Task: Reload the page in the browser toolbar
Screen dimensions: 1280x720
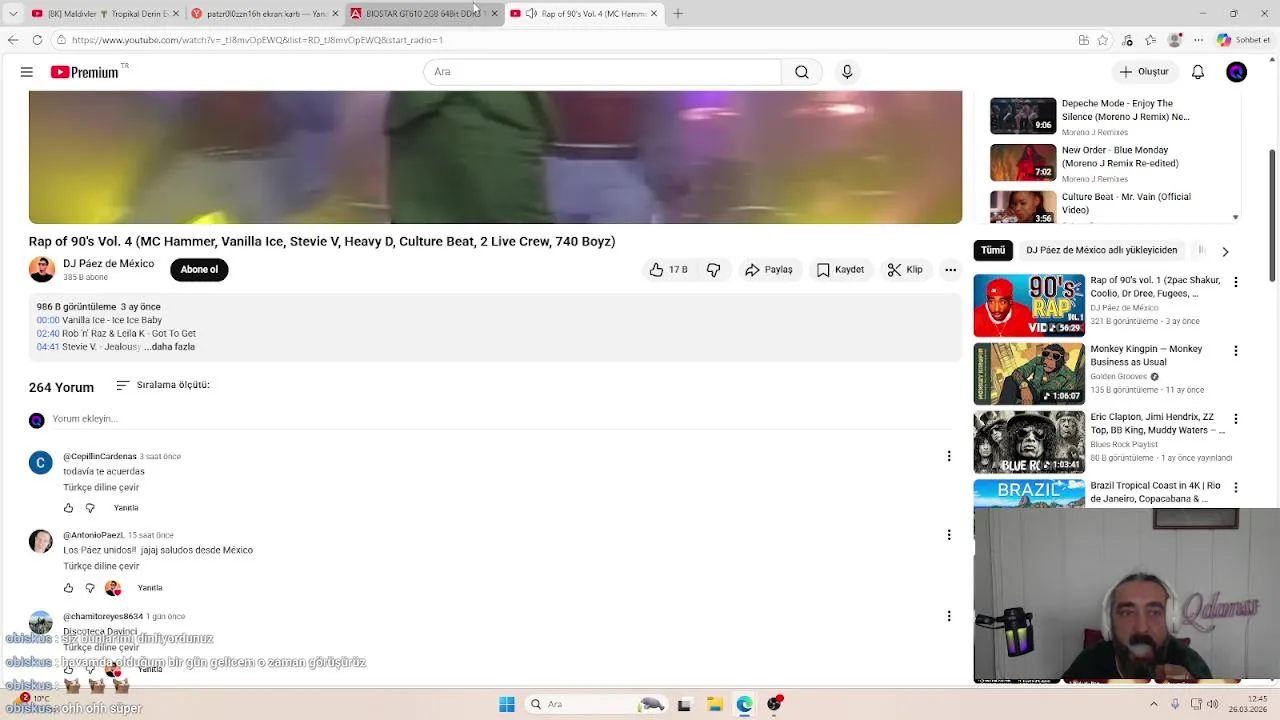Action: (37, 40)
